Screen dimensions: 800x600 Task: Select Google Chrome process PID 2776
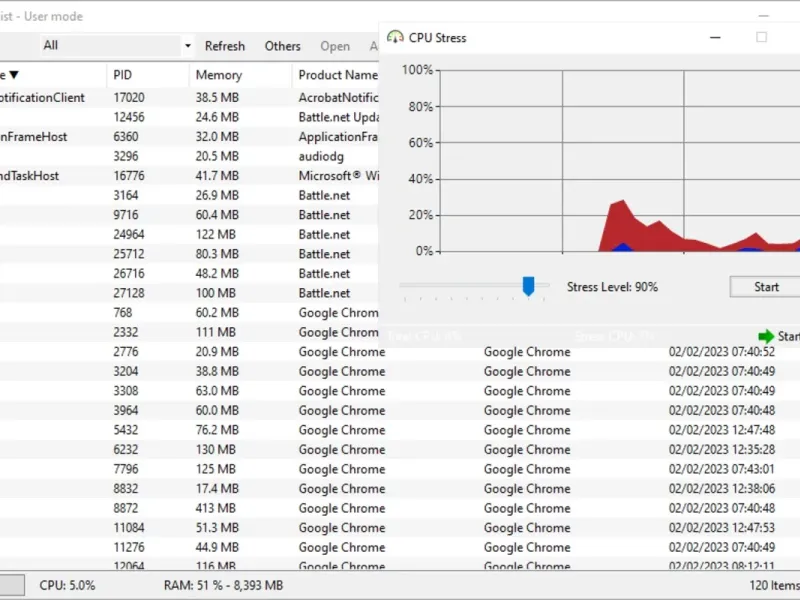pyautogui.click(x=400, y=352)
